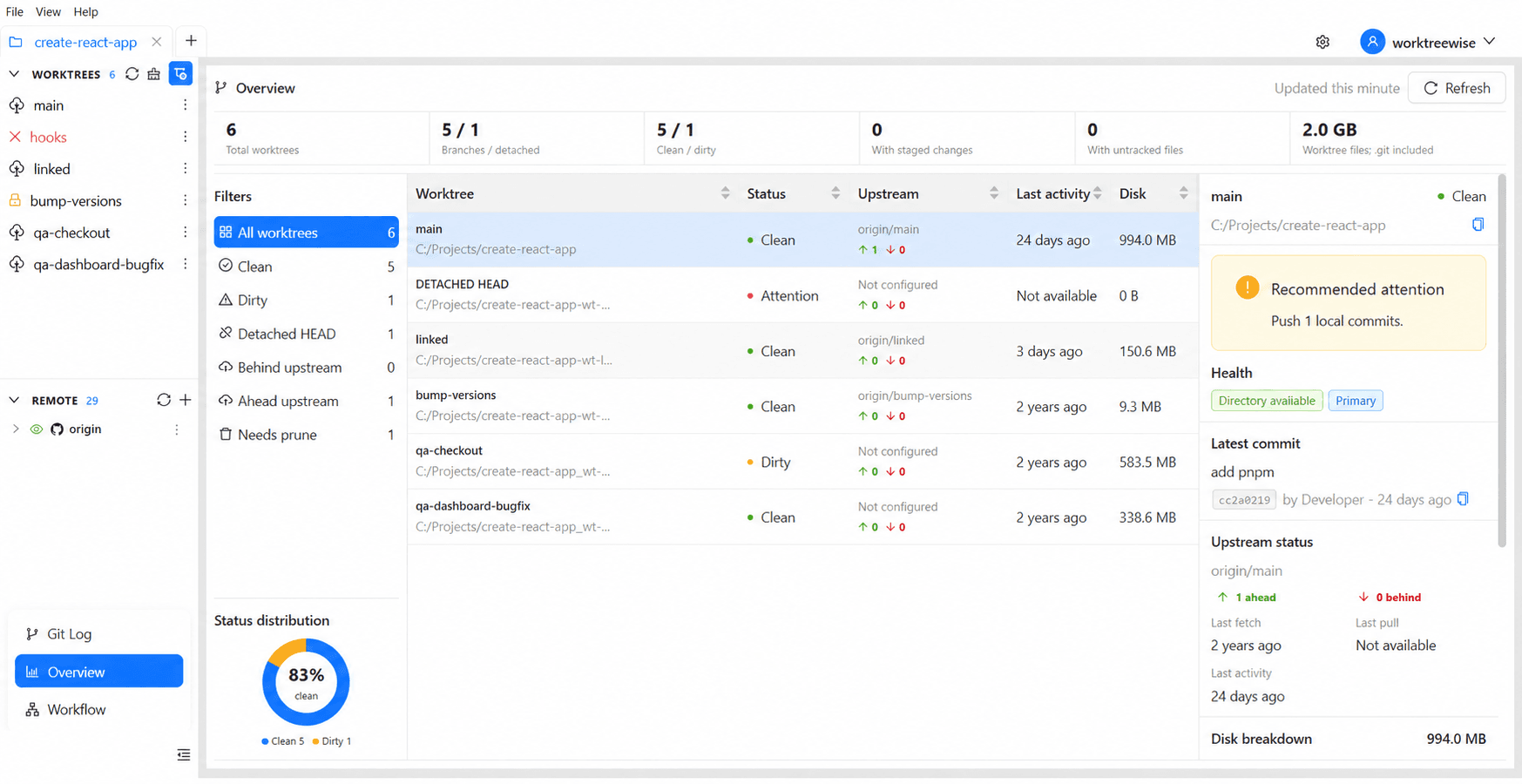
Task: Collapse the sidebar using the bottom icon
Action: point(183,754)
